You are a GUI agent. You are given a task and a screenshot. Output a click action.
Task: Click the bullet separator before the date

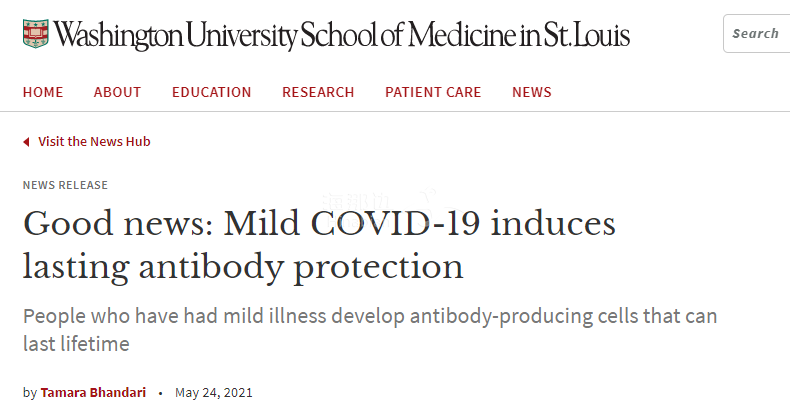coord(160,393)
